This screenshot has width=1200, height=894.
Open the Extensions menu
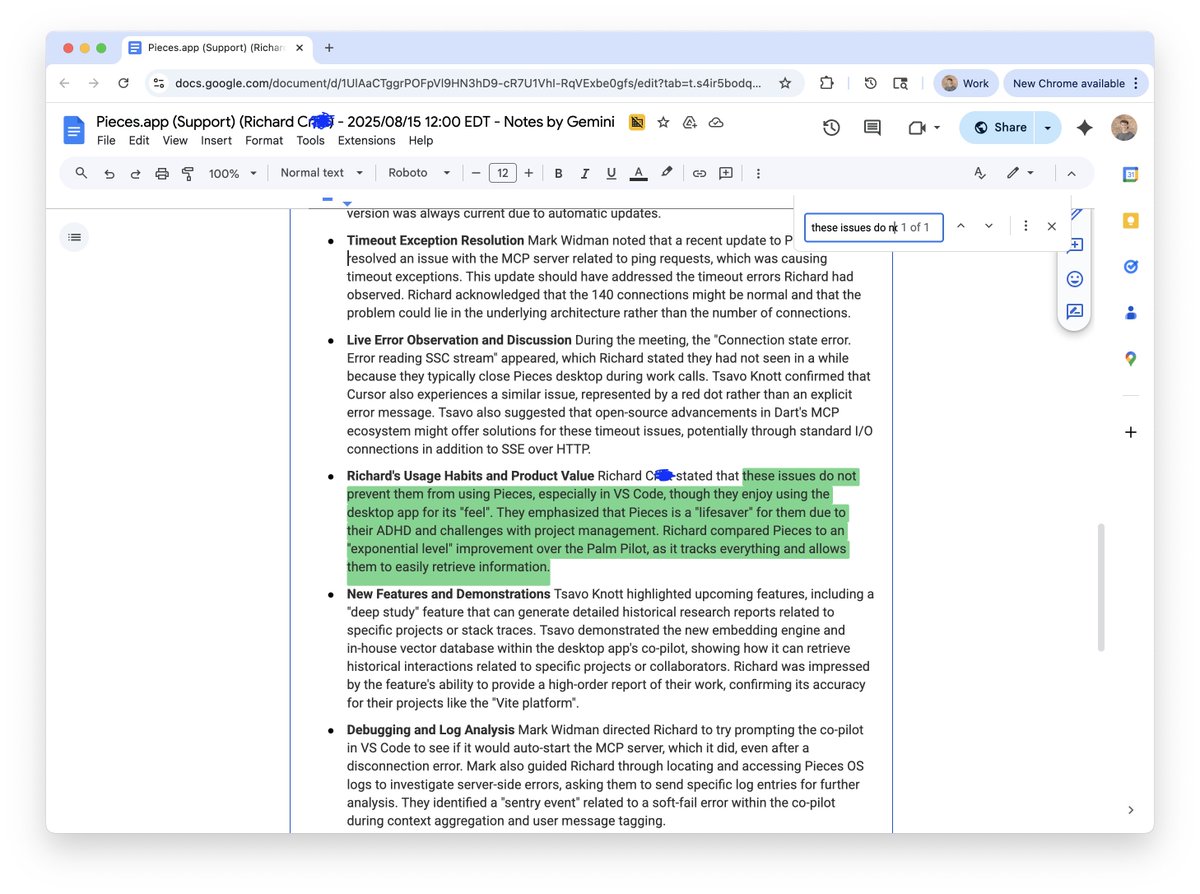367,141
